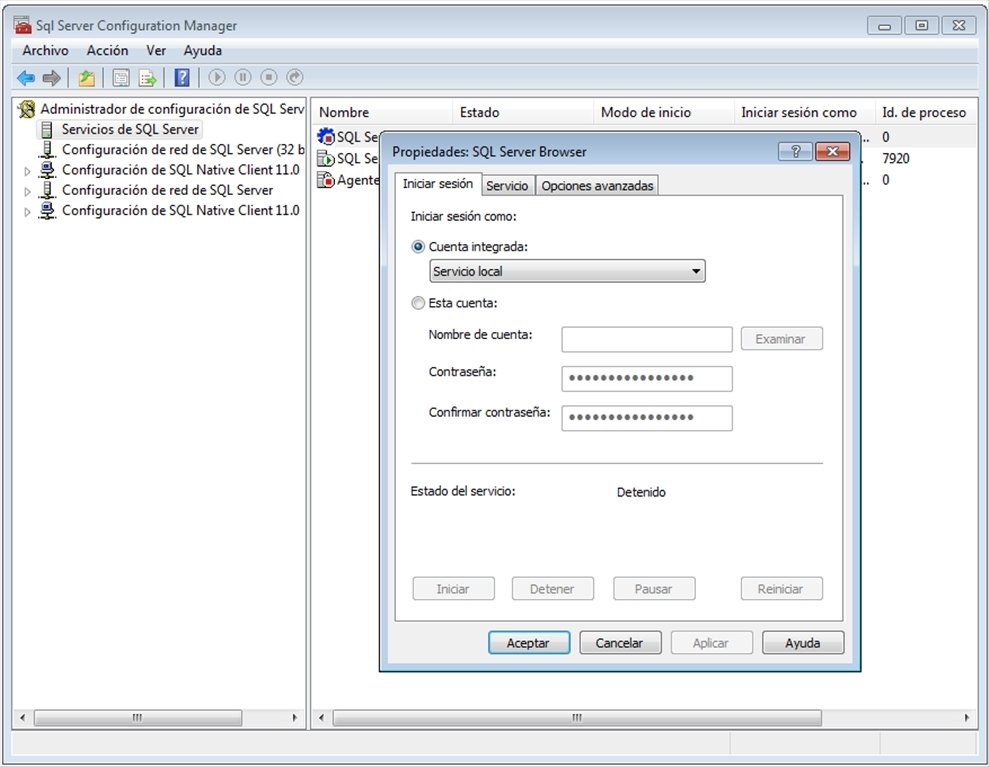This screenshot has height=767, width=989.
Task: Toggle the console tree toolbar icon
Action: 120,78
